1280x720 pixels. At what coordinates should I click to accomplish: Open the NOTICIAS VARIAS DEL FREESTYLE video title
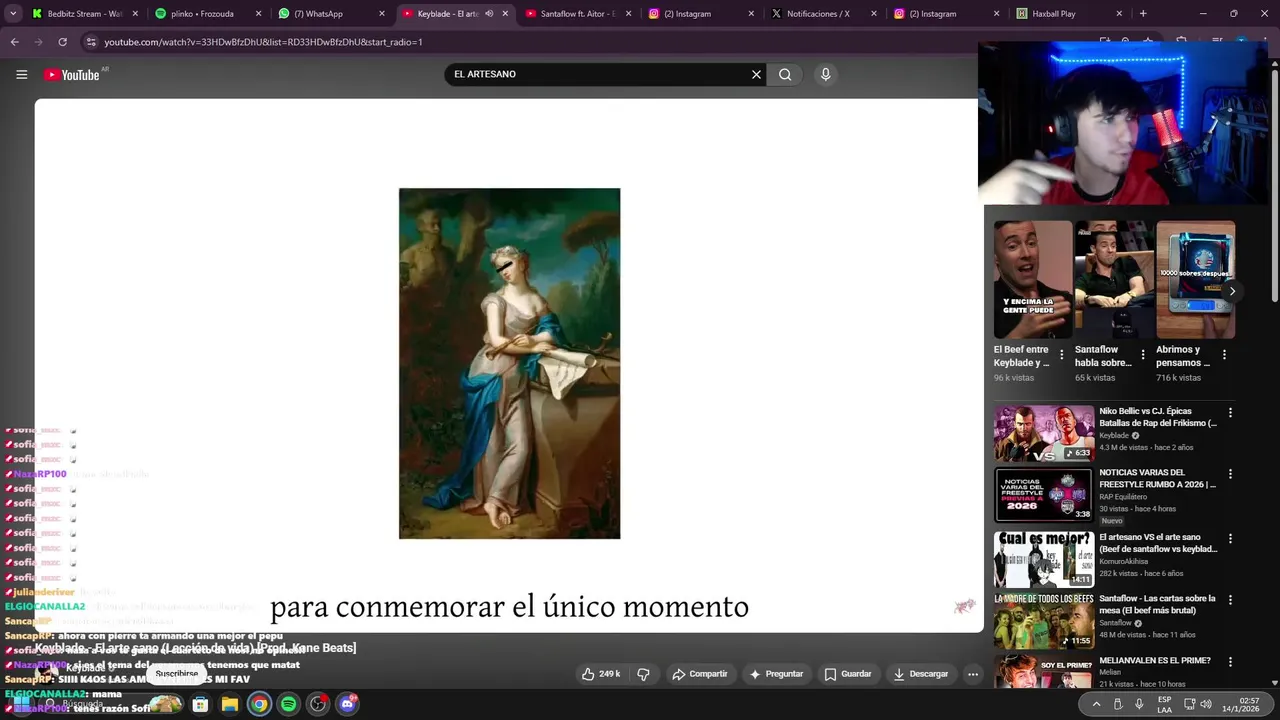pyautogui.click(x=1157, y=478)
